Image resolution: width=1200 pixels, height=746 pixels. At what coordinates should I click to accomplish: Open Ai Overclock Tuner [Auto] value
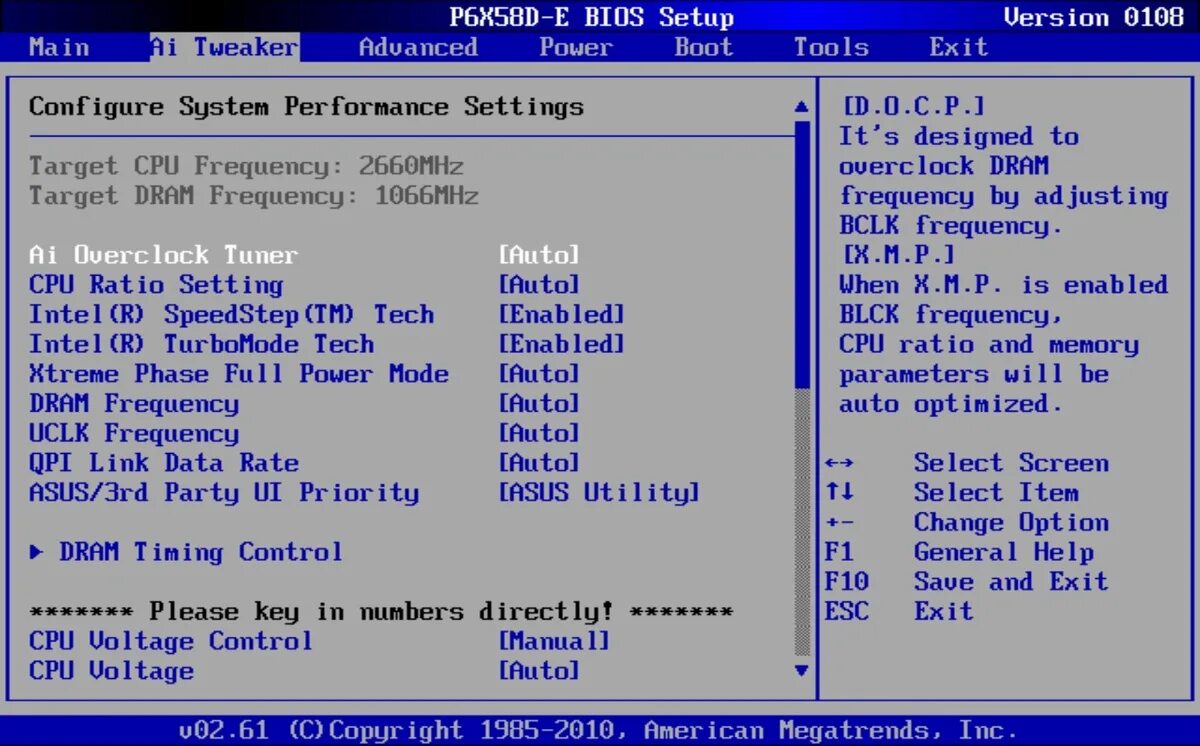[x=539, y=255]
